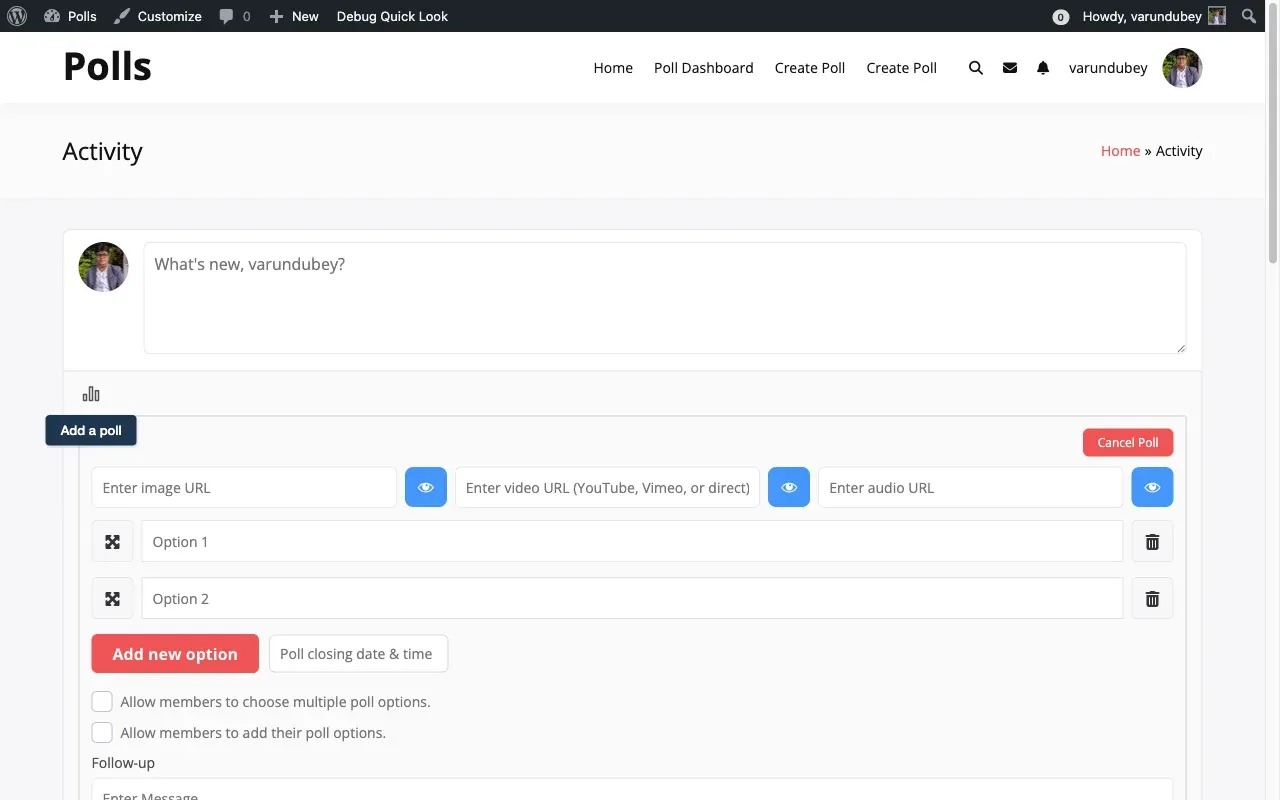
Task: Click the Cancel Poll button
Action: tap(1128, 443)
